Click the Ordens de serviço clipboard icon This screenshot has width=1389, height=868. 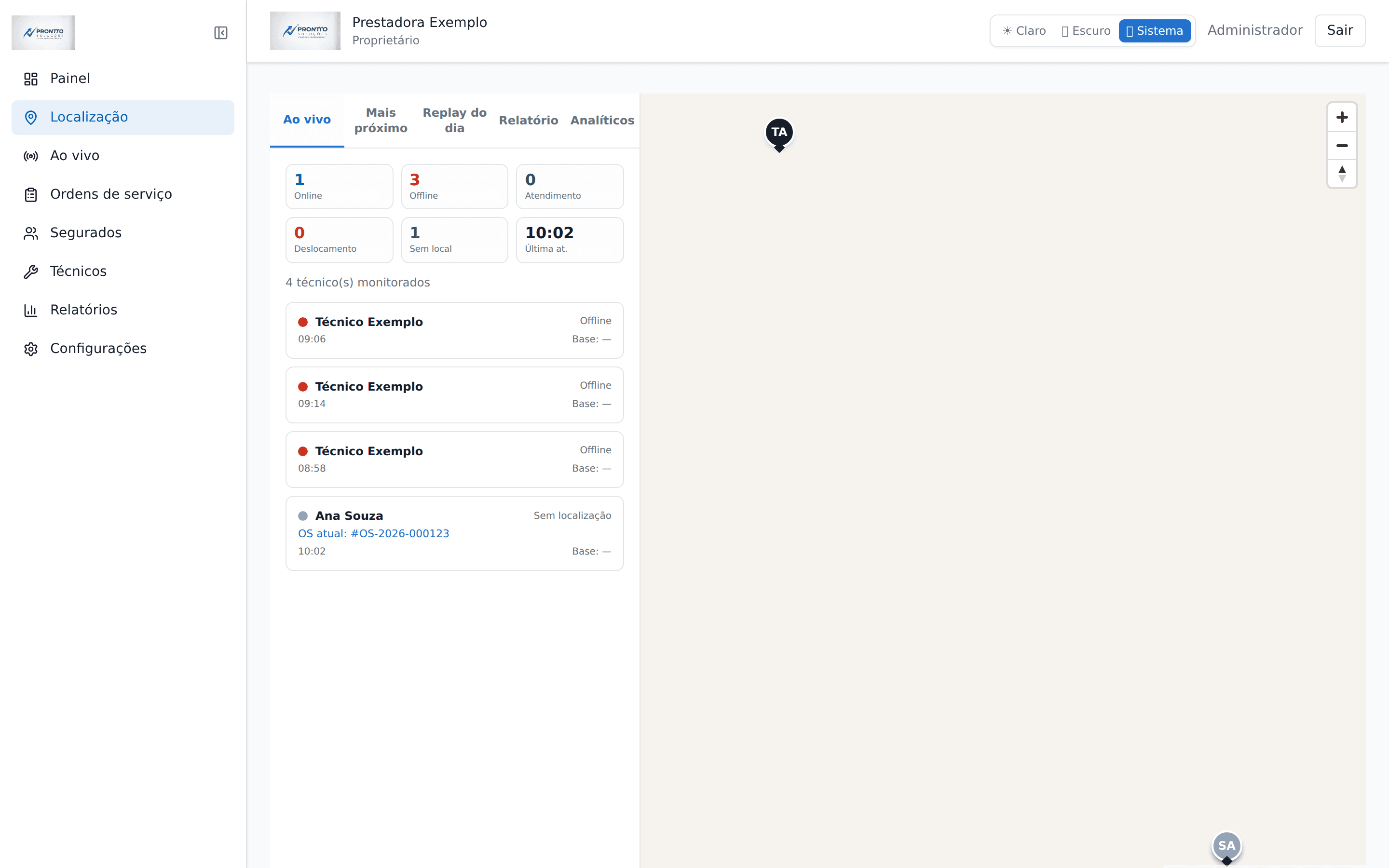tap(31, 195)
